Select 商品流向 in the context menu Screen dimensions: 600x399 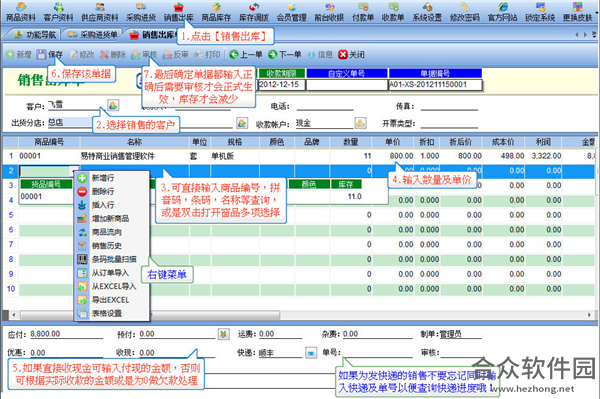tap(106, 232)
